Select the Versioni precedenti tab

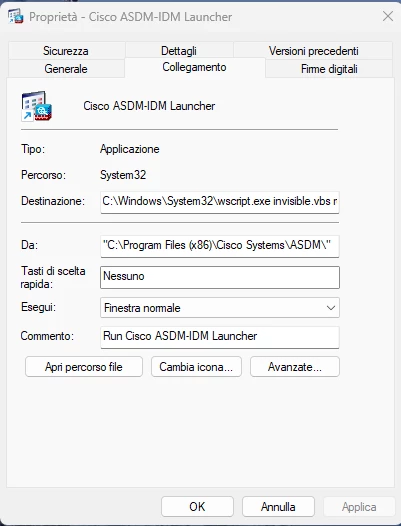point(313,51)
